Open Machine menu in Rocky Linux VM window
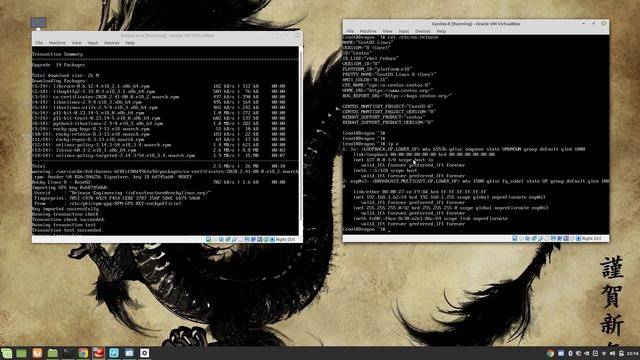This screenshot has width=640, height=360. [x=57, y=43]
